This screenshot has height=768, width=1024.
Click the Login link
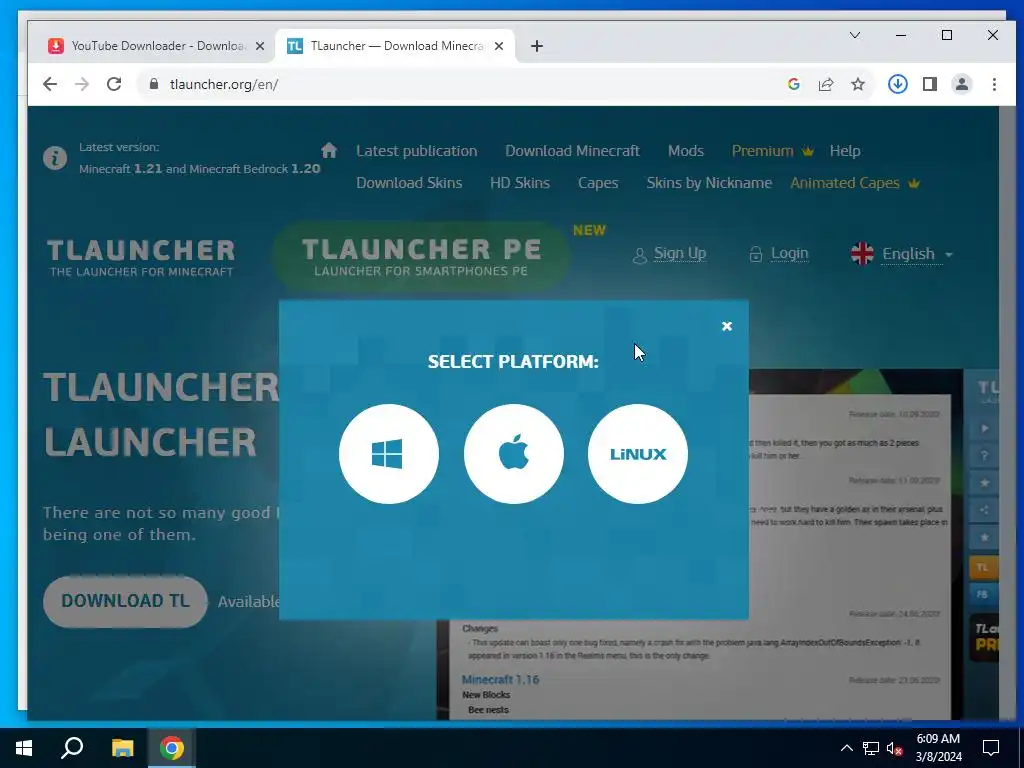click(x=779, y=253)
